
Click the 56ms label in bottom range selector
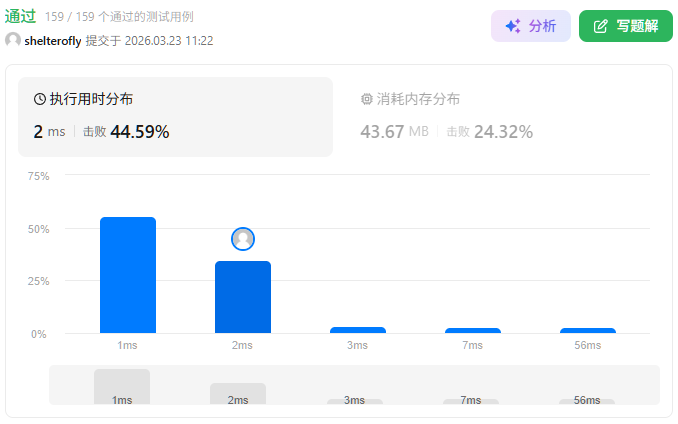click(587, 400)
